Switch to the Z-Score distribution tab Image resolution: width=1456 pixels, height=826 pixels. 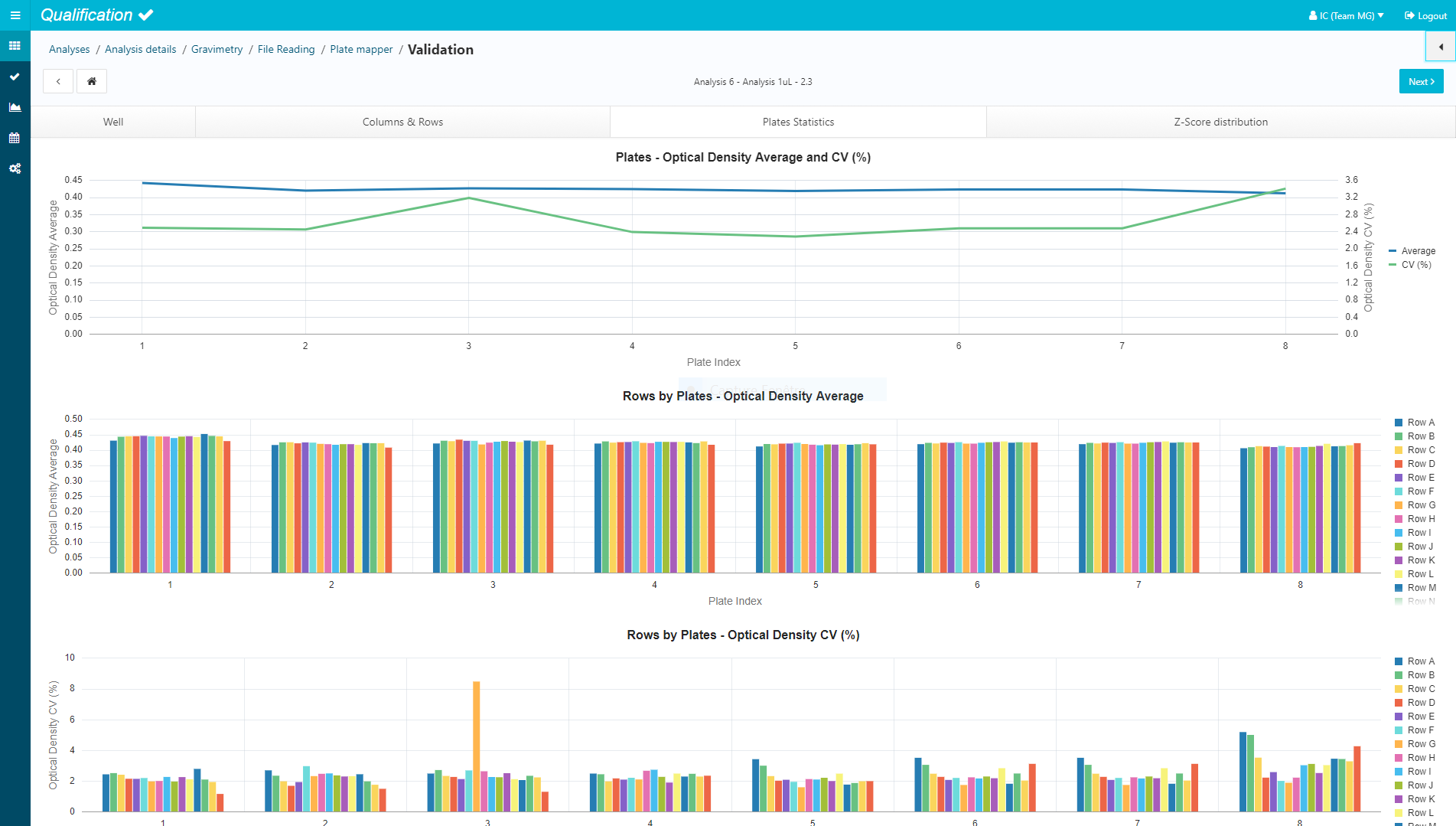coord(1220,122)
